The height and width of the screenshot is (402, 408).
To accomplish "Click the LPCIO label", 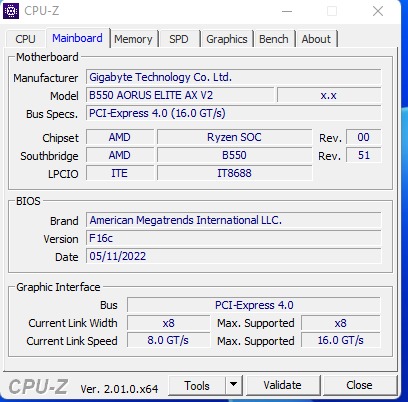I will [63, 174].
